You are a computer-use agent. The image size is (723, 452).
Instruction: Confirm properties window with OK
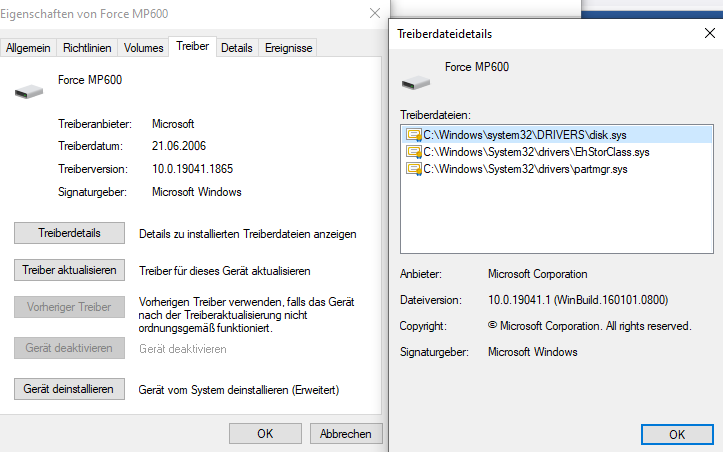point(265,434)
